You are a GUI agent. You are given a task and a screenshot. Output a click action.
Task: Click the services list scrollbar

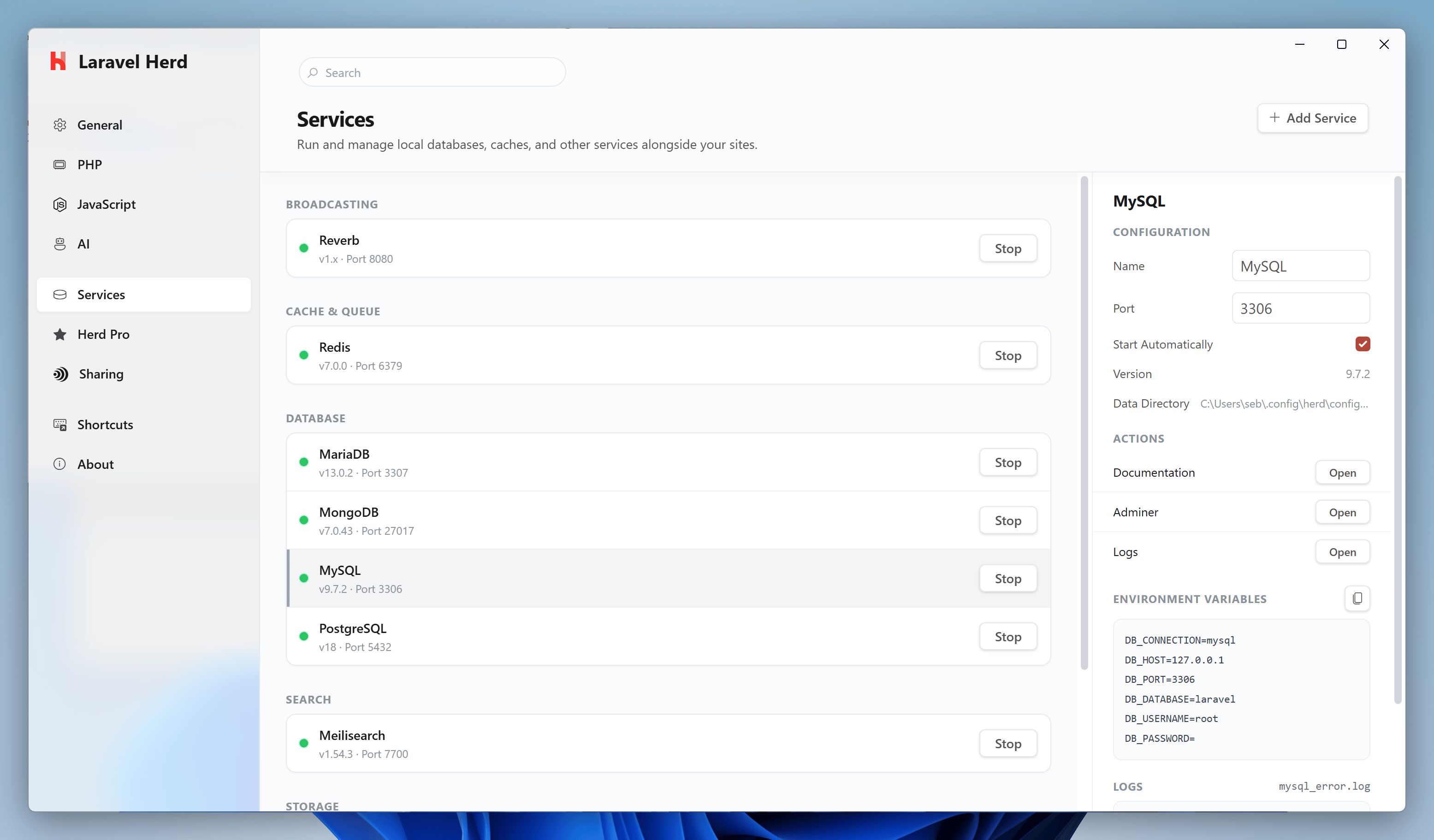[x=1084, y=423]
